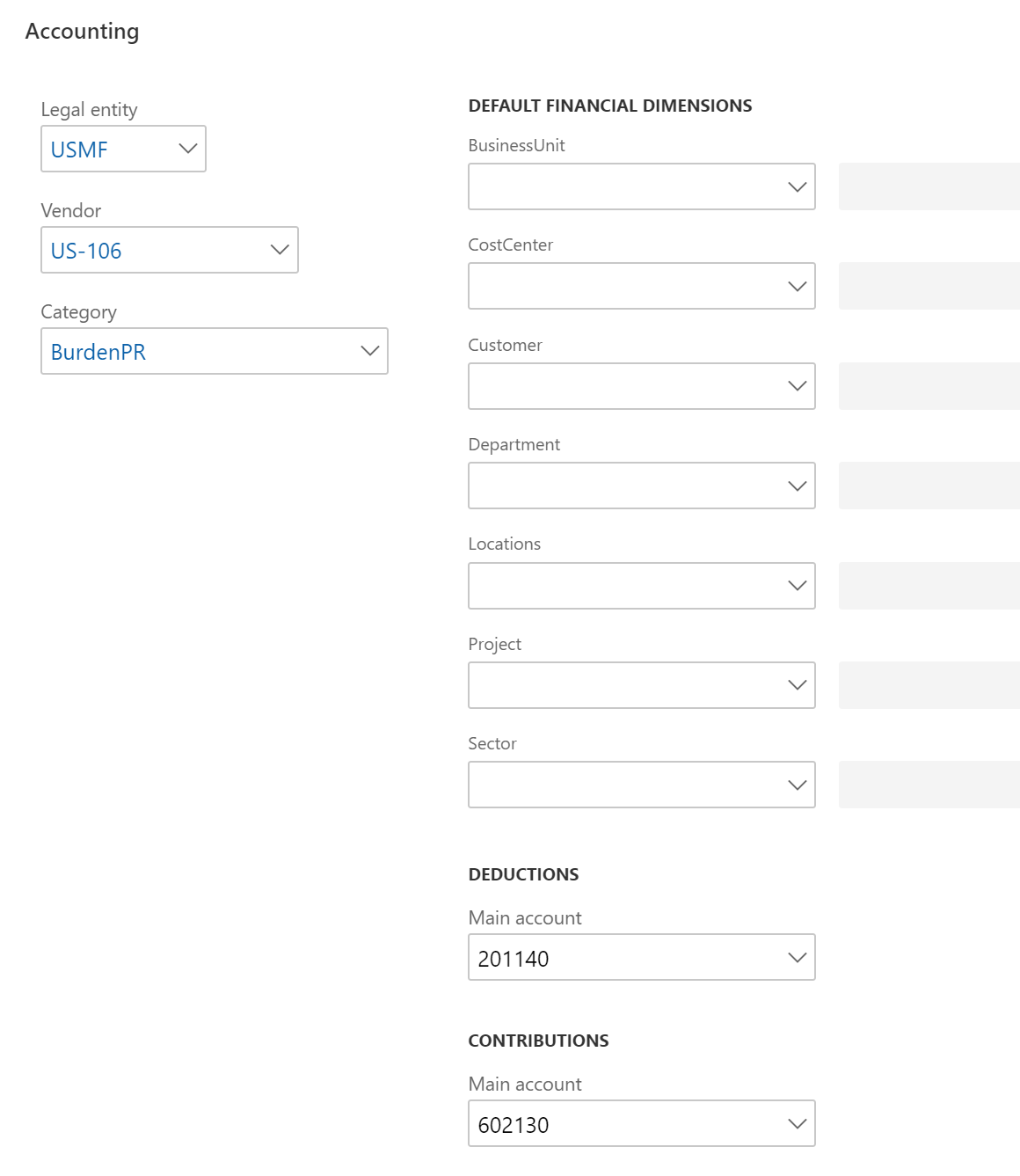Expand the Customer dimension dropdown arrow

click(x=797, y=386)
